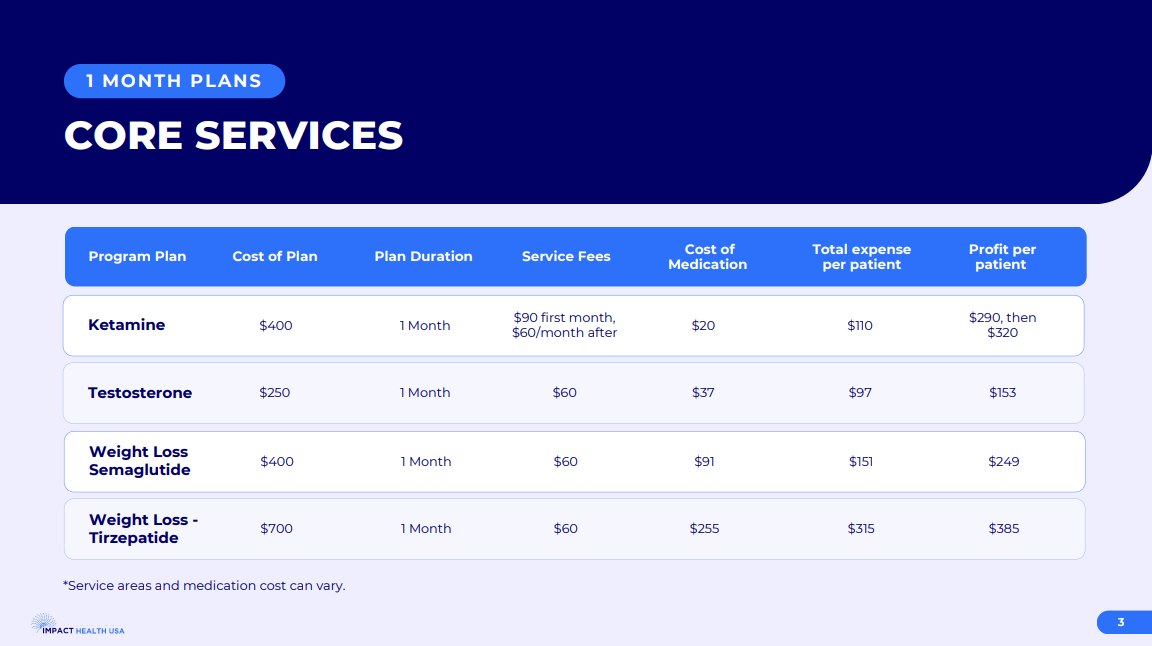Click the Service Fees column header
The height and width of the screenshot is (646, 1152).
566,257
